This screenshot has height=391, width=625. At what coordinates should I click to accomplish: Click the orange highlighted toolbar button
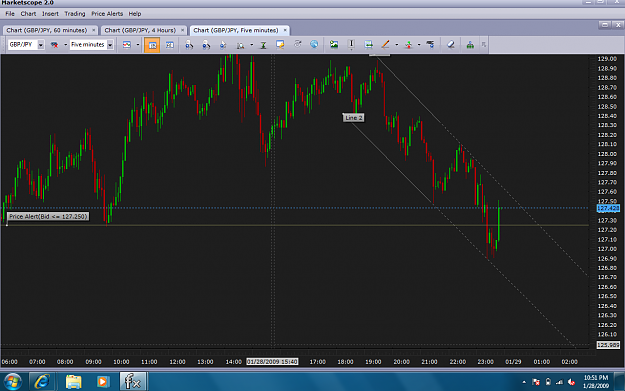tap(152, 45)
